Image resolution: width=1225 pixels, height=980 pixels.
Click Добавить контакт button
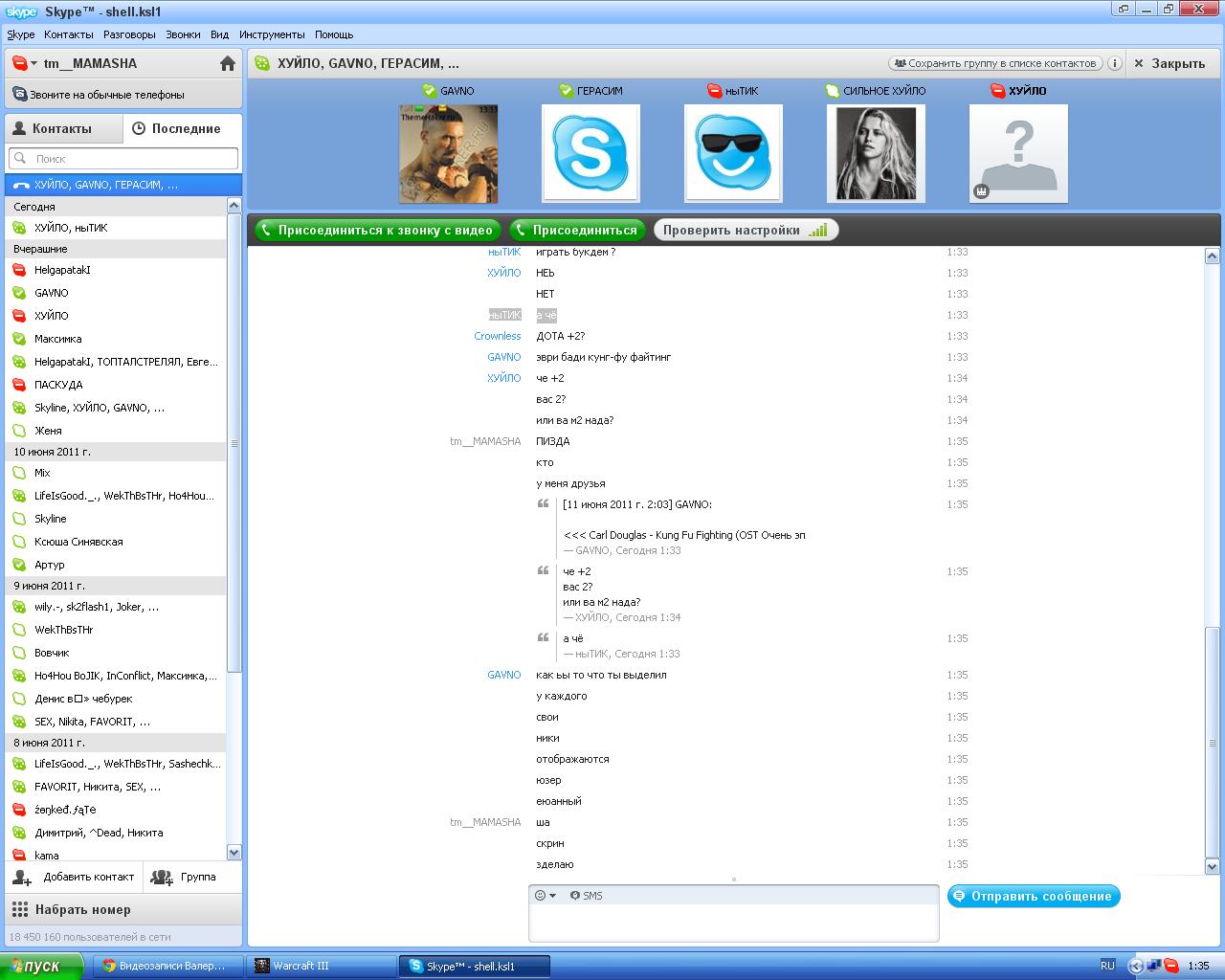tap(75, 877)
